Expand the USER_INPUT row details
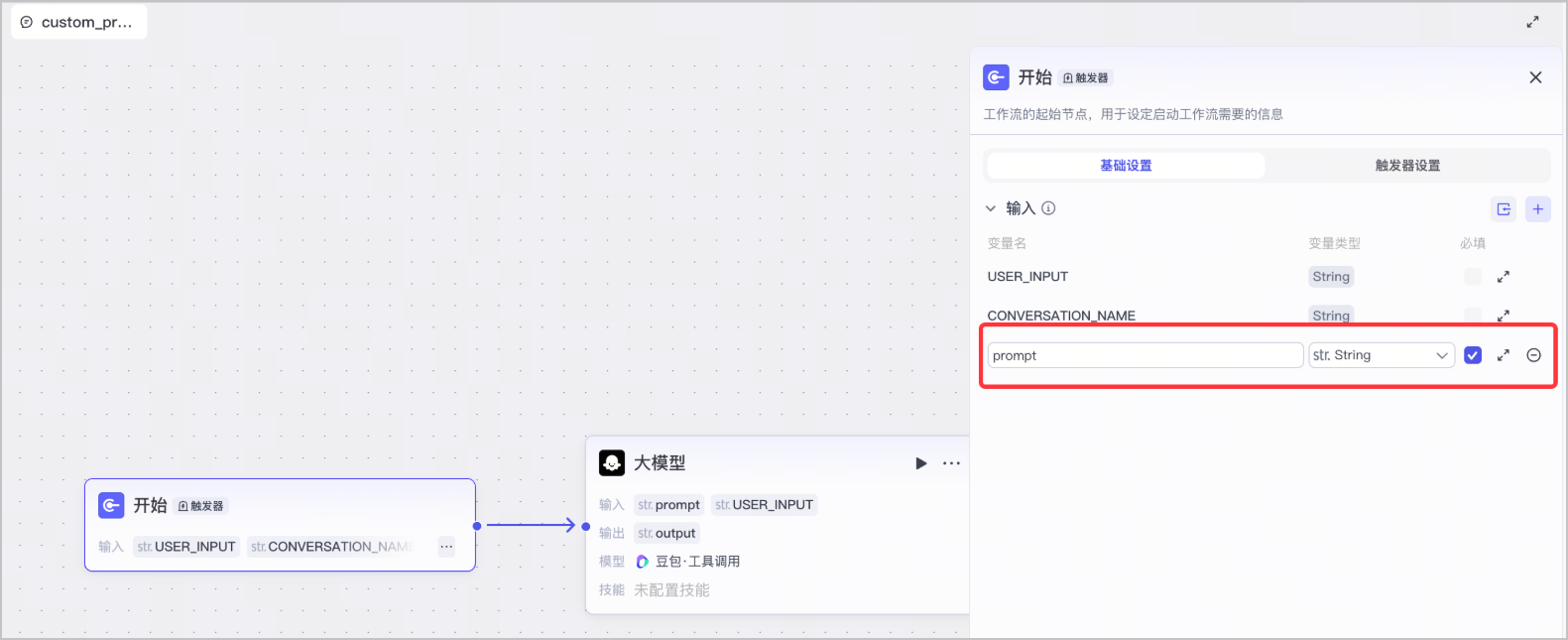The height and width of the screenshot is (640, 1568). tap(1504, 277)
